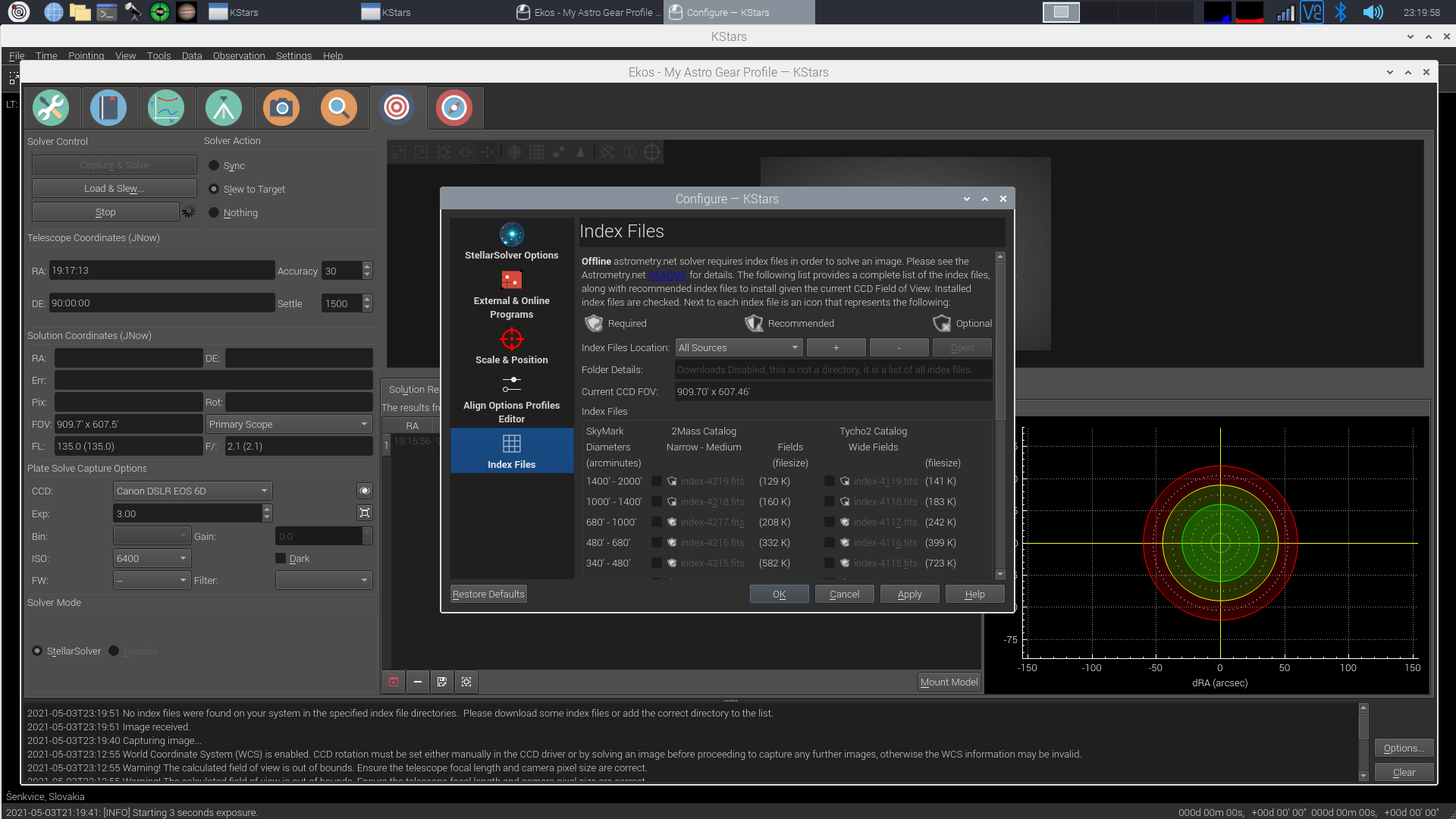Screen dimensions: 1456x819
Task: Click the volume speaker tray icon
Action: click(1373, 12)
